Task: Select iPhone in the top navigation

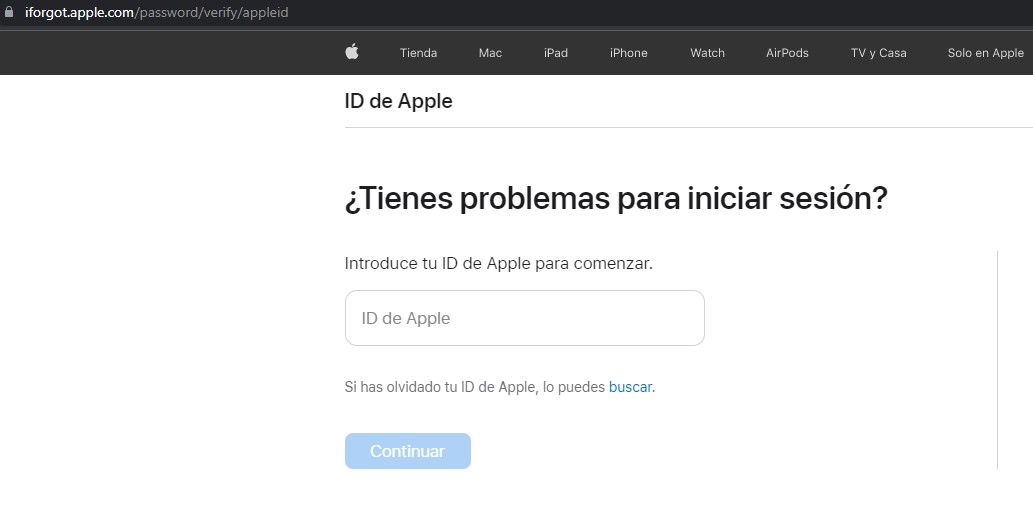Action: click(628, 53)
